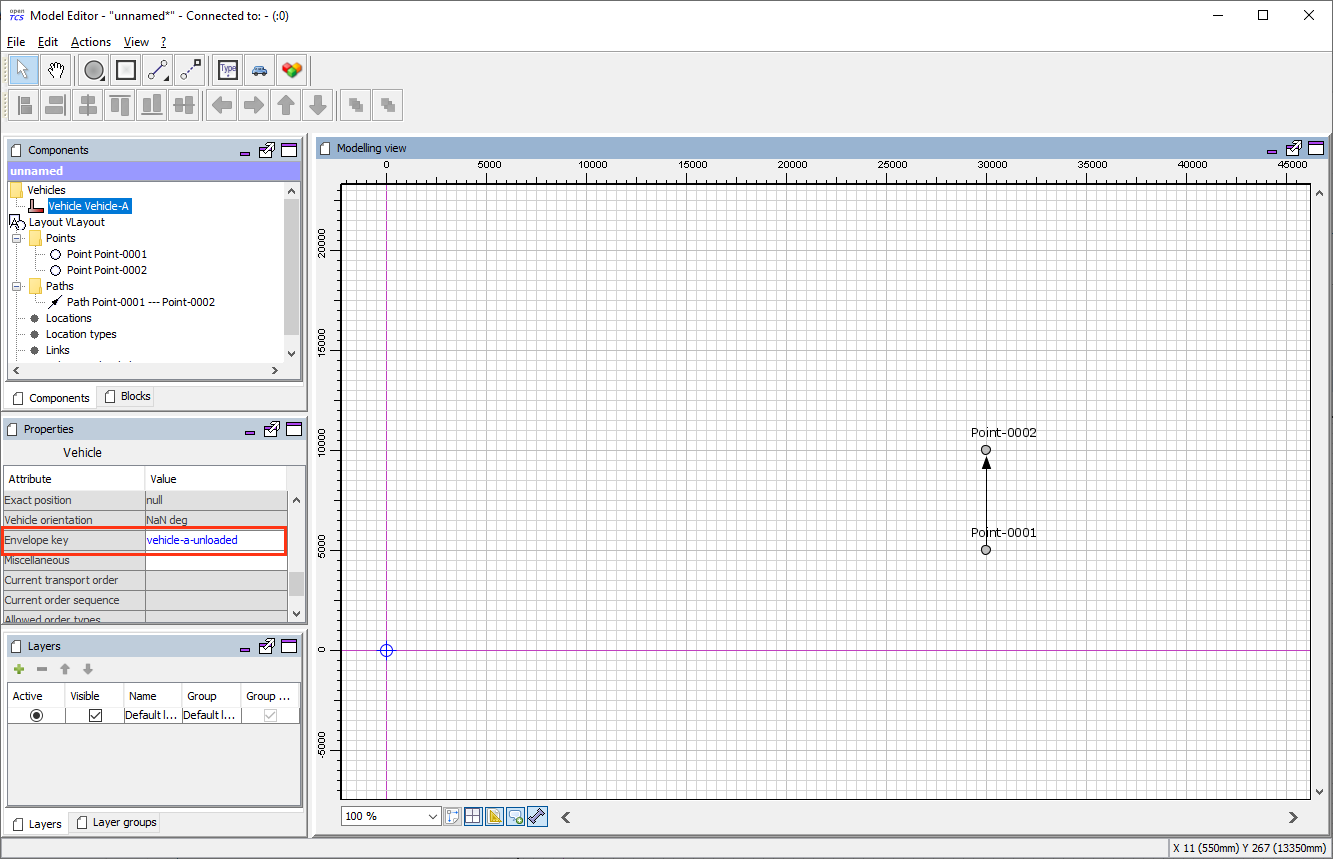Toggle the rulers button with yellow triangle
Image resolution: width=1334 pixels, height=859 pixels.
pos(494,816)
